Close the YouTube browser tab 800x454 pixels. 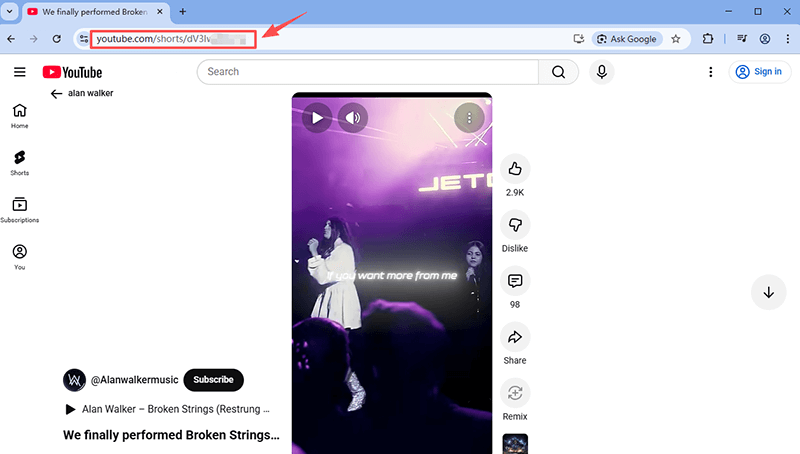click(160, 12)
